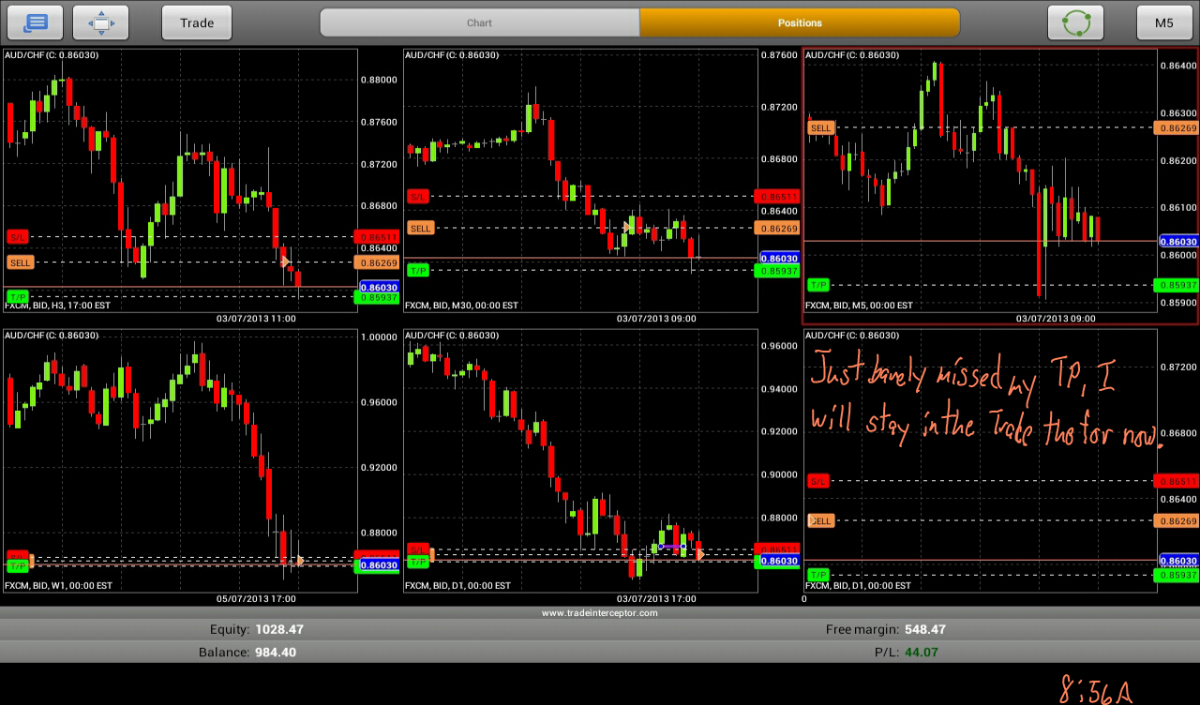Select the orange SELL marker on M5 chart

coord(821,127)
